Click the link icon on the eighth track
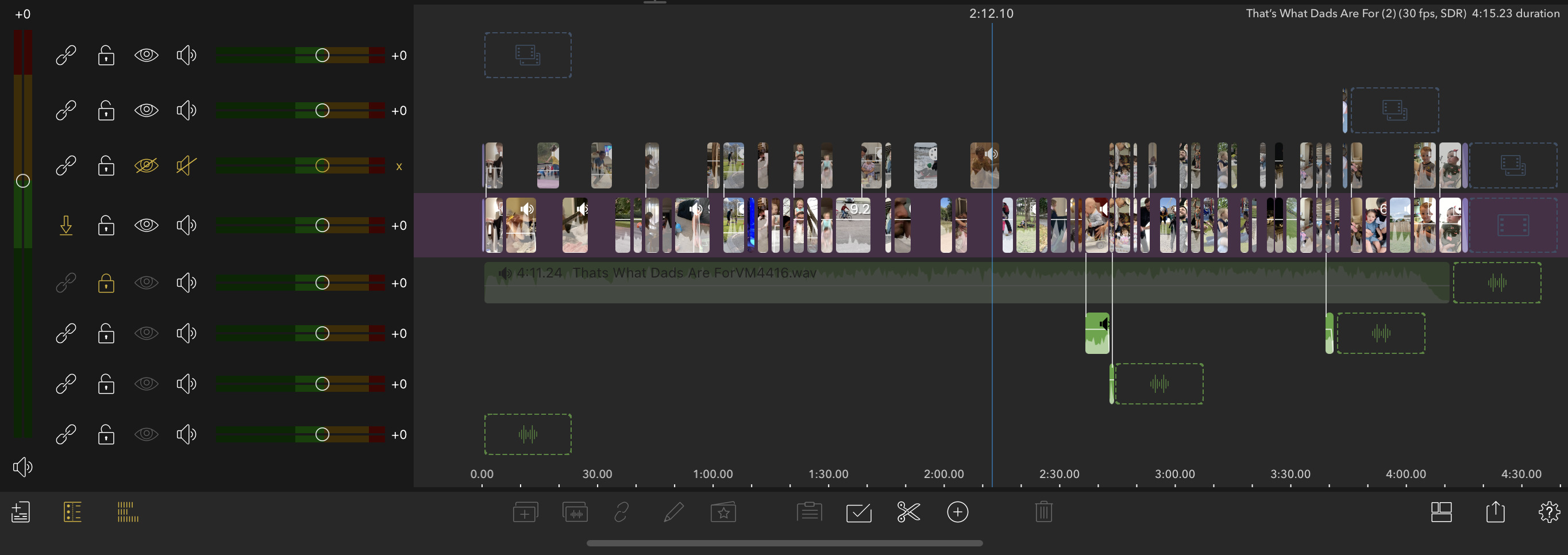Screen dimensions: 1568x555 pyautogui.click(x=66, y=434)
